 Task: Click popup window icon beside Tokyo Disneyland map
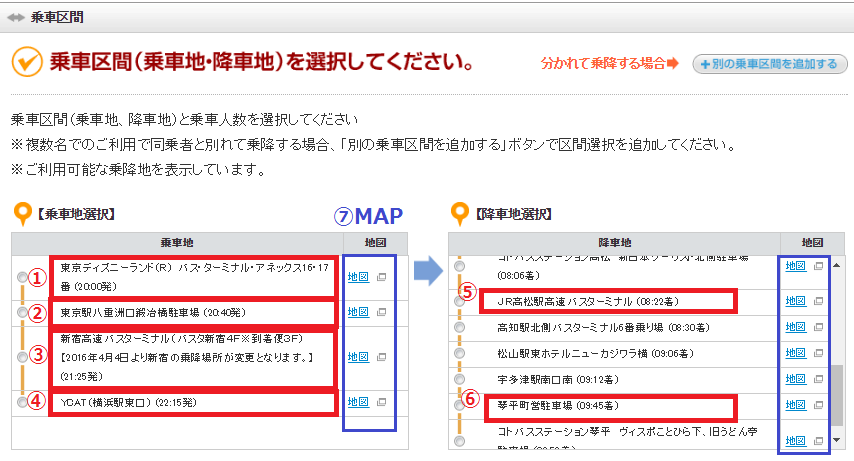click(x=381, y=277)
